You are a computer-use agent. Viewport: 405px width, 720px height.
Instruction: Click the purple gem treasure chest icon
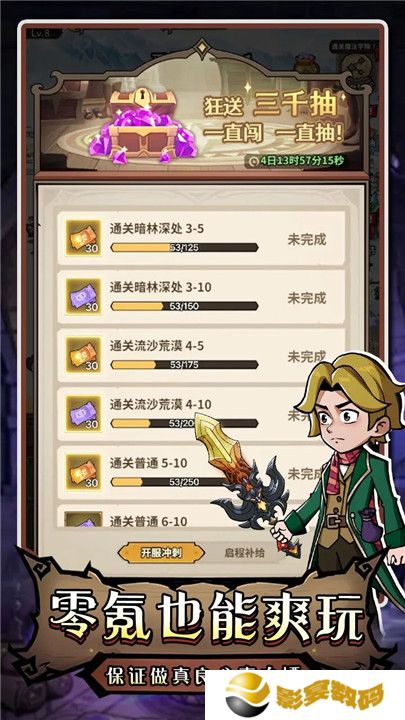pyautogui.click(x=143, y=126)
